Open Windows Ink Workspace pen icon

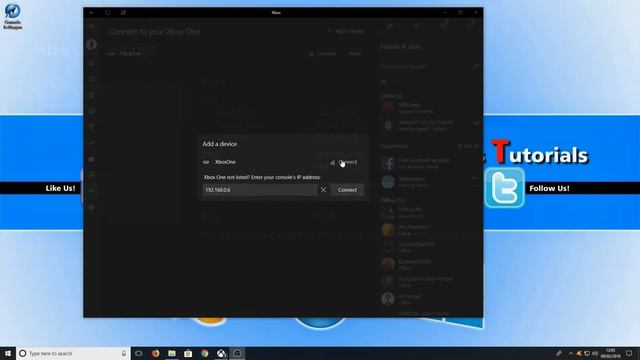(x=559, y=353)
